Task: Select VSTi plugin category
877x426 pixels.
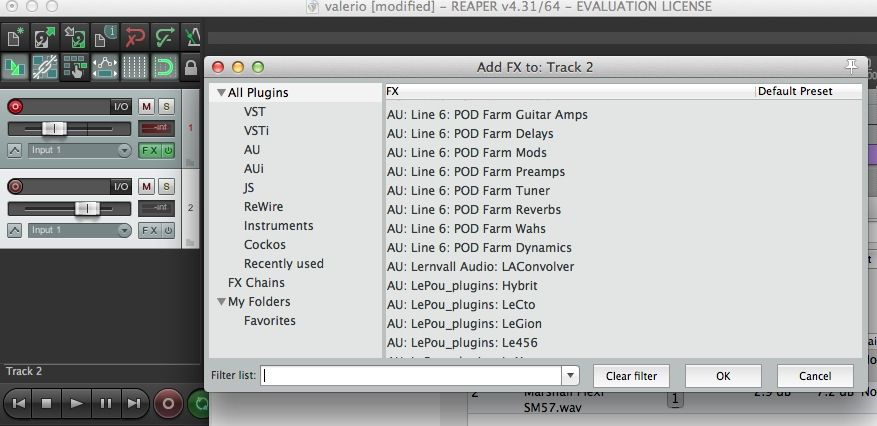Action: (257, 131)
